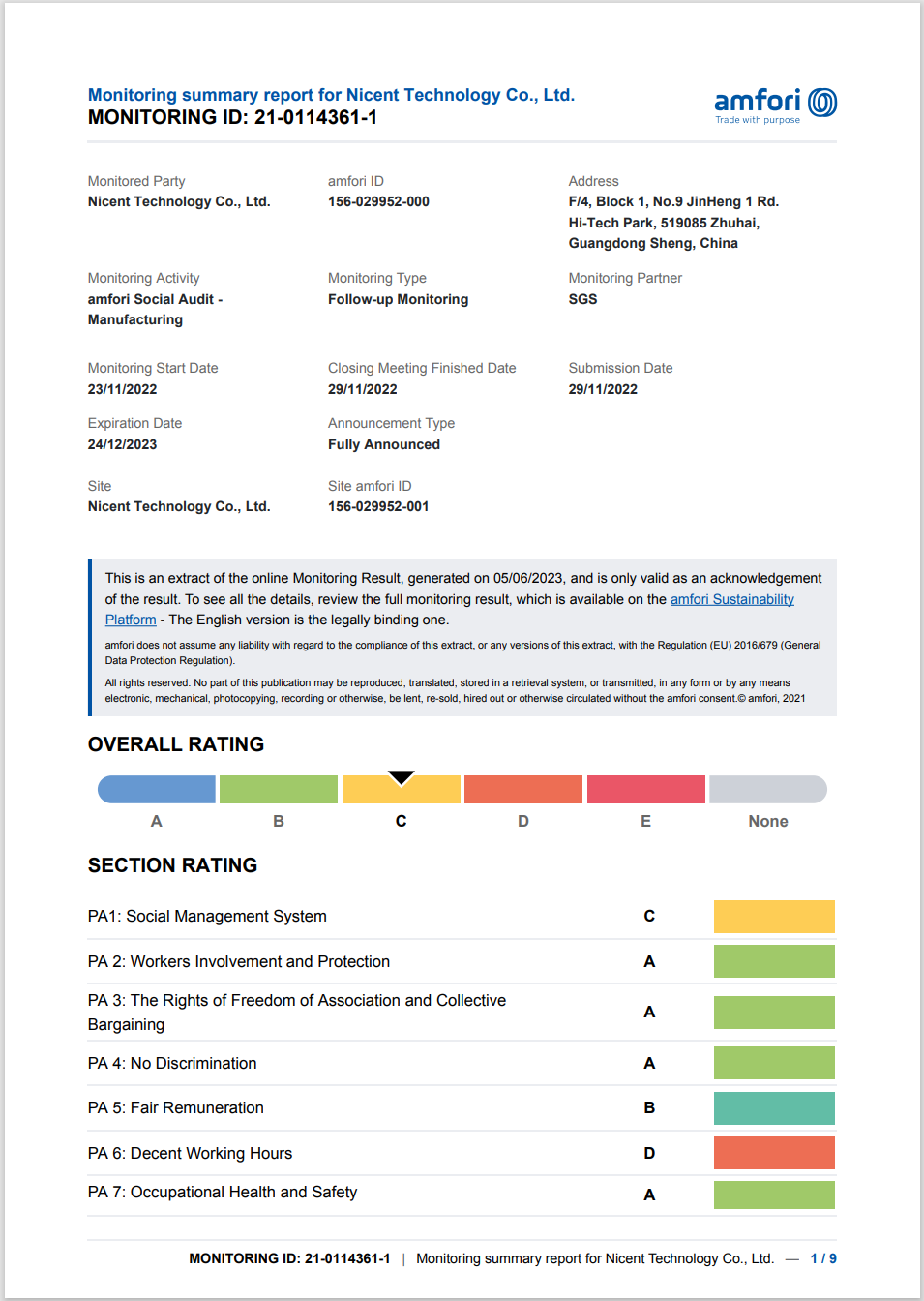Image resolution: width=924 pixels, height=1301 pixels.
Task: Click the yellow C rating bar segment
Action: 402,793
